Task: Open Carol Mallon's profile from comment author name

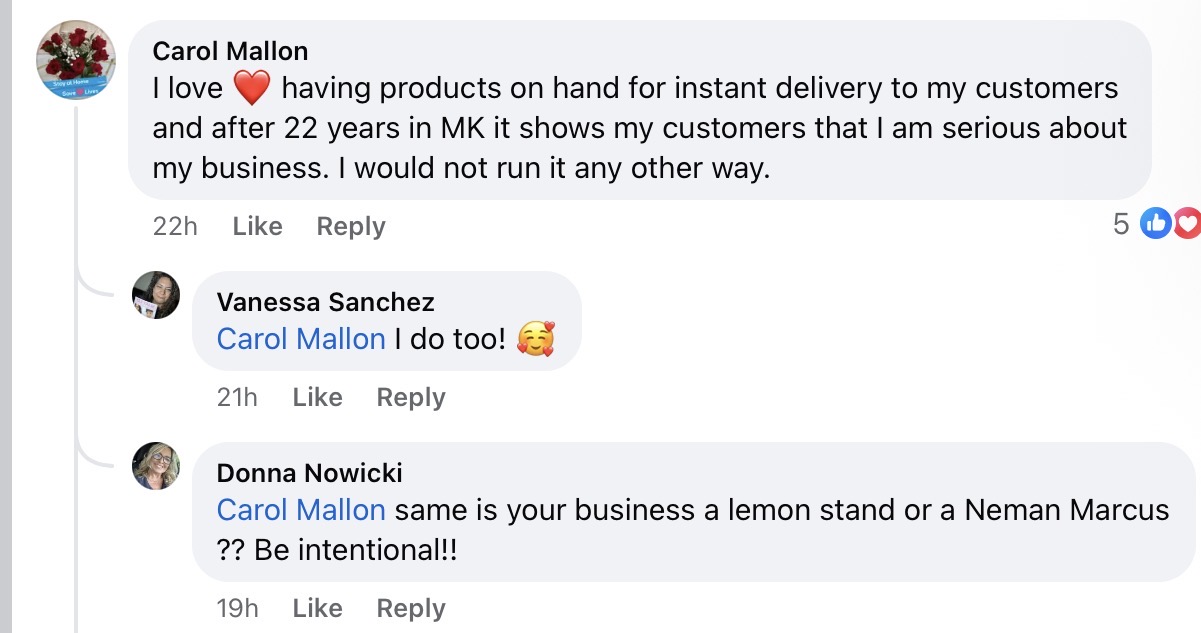Action: [230, 51]
